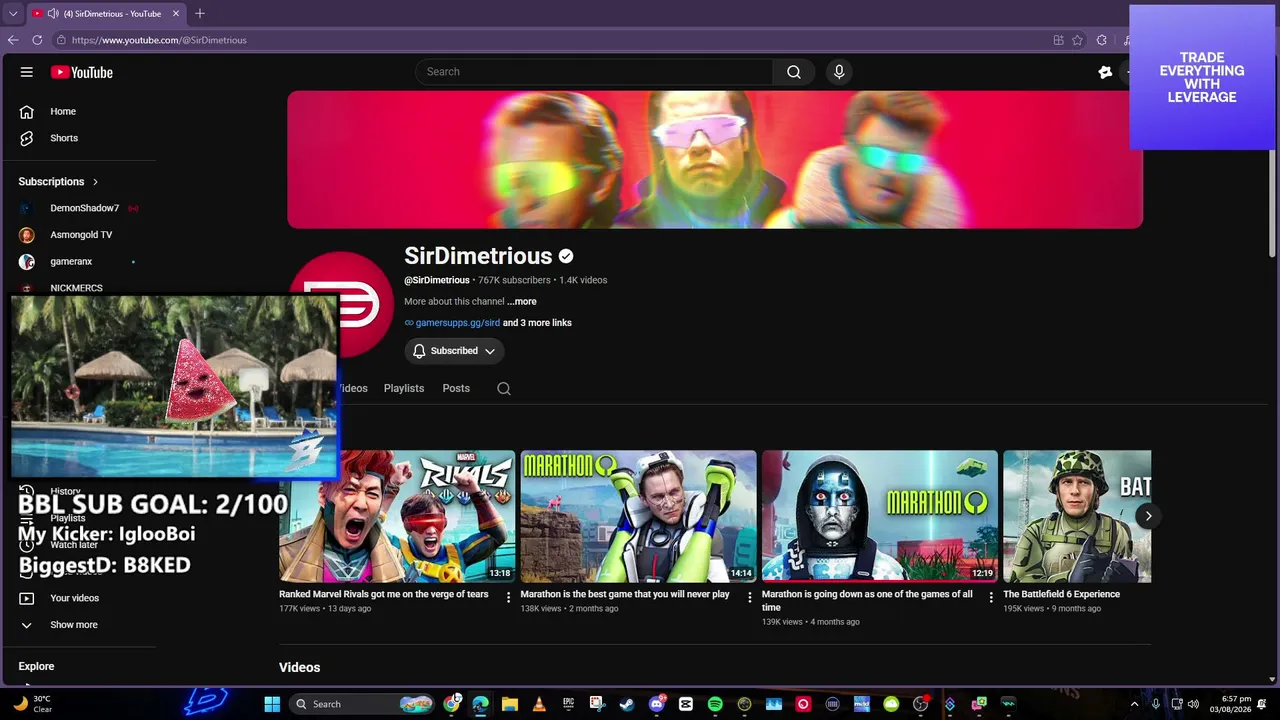Viewport: 1280px width, 720px height.
Task: Click the magnifier search button beside the search box
Action: coord(794,72)
